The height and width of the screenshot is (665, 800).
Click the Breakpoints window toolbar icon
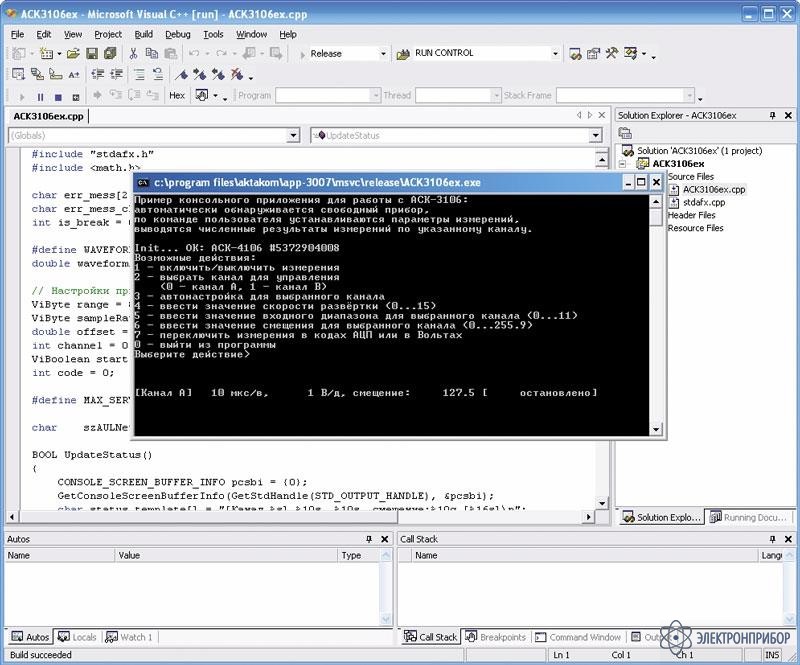point(202,95)
